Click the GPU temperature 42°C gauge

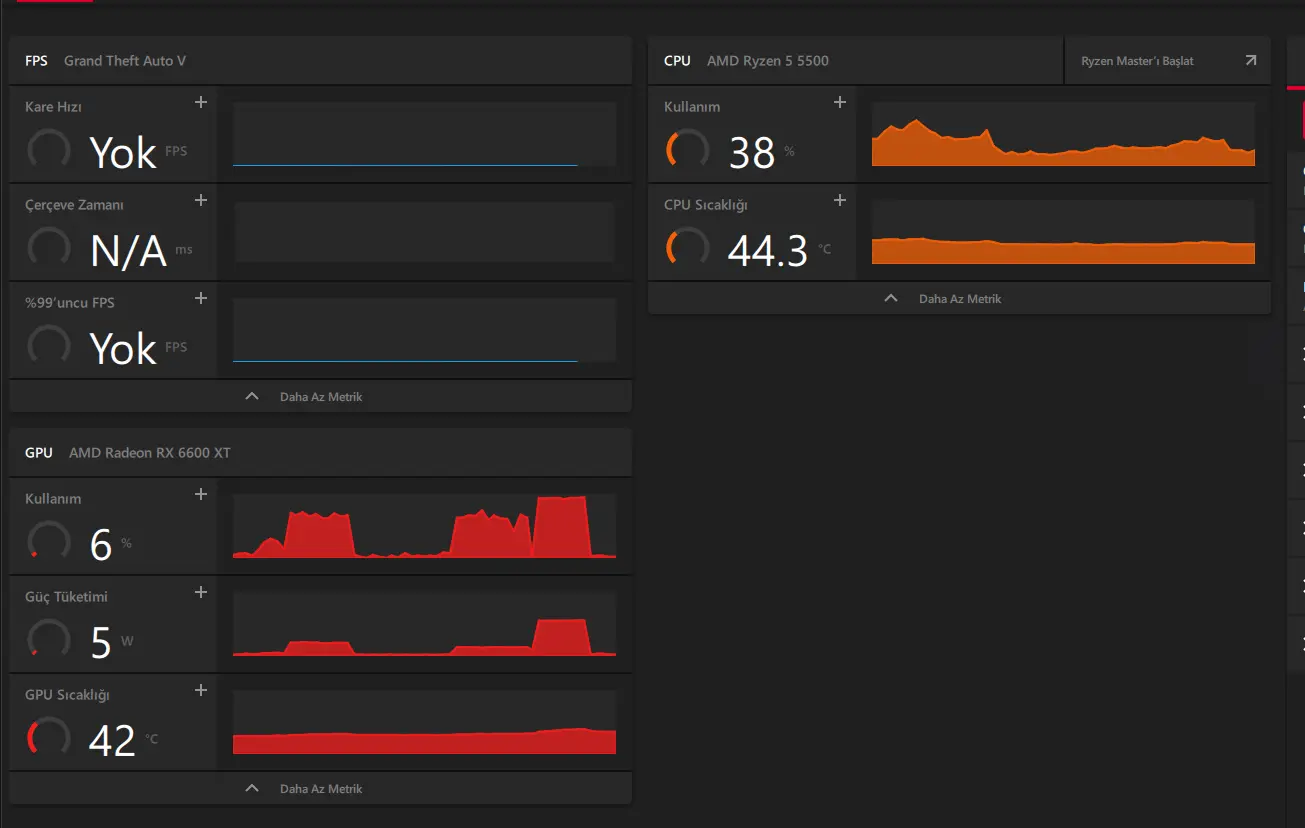pyautogui.click(x=48, y=738)
